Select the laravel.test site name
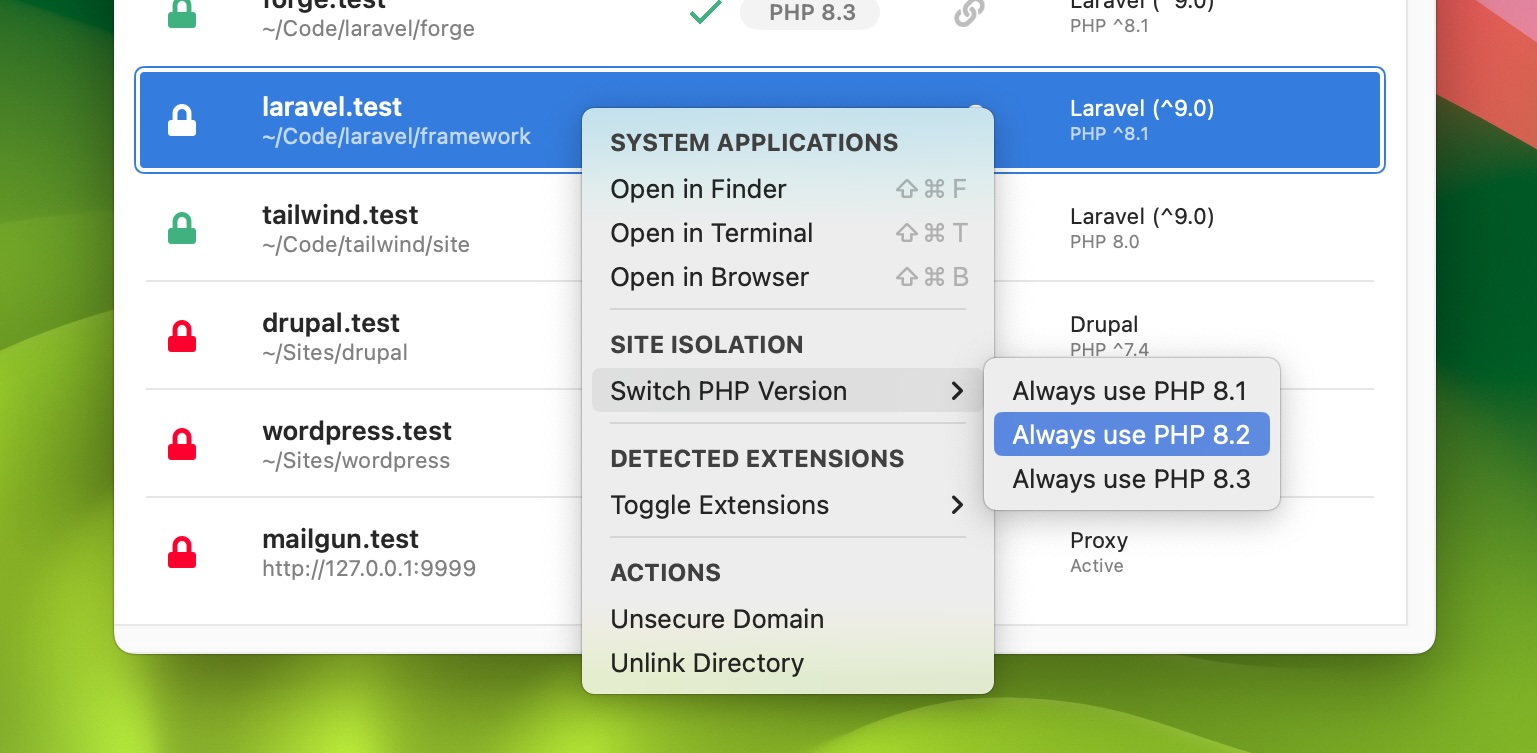This screenshot has height=753, width=1537. [x=332, y=107]
